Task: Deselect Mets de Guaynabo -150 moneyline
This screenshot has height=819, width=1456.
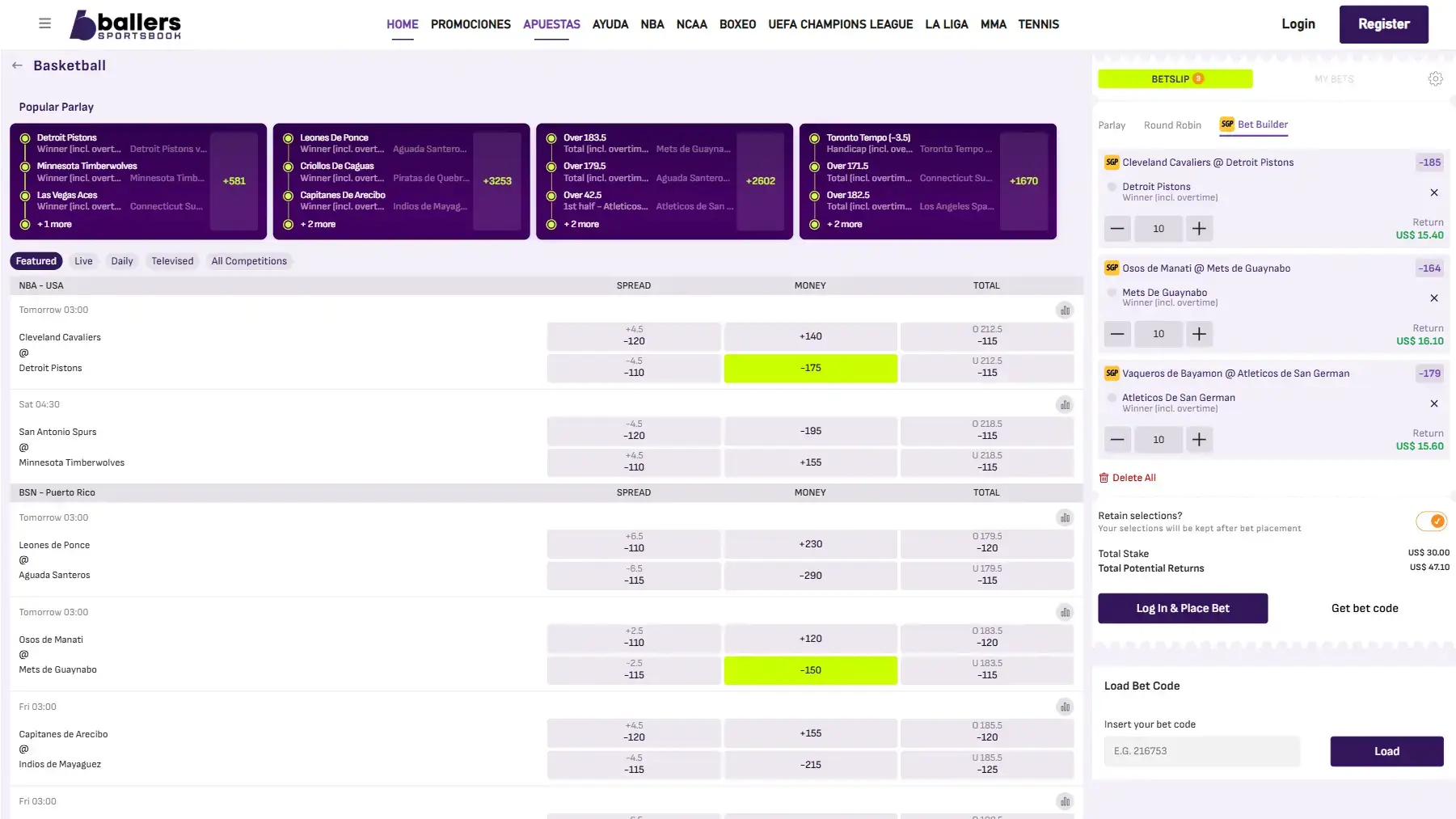Action: [810, 670]
